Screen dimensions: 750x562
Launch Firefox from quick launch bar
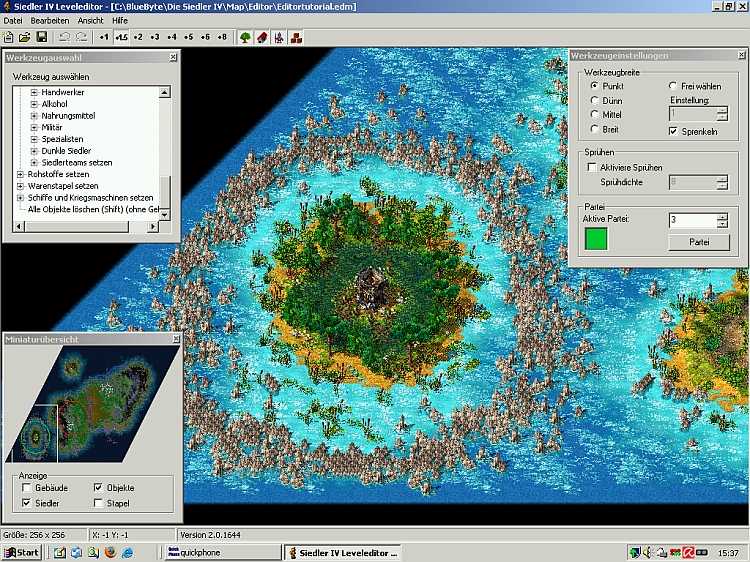click(x=110, y=552)
